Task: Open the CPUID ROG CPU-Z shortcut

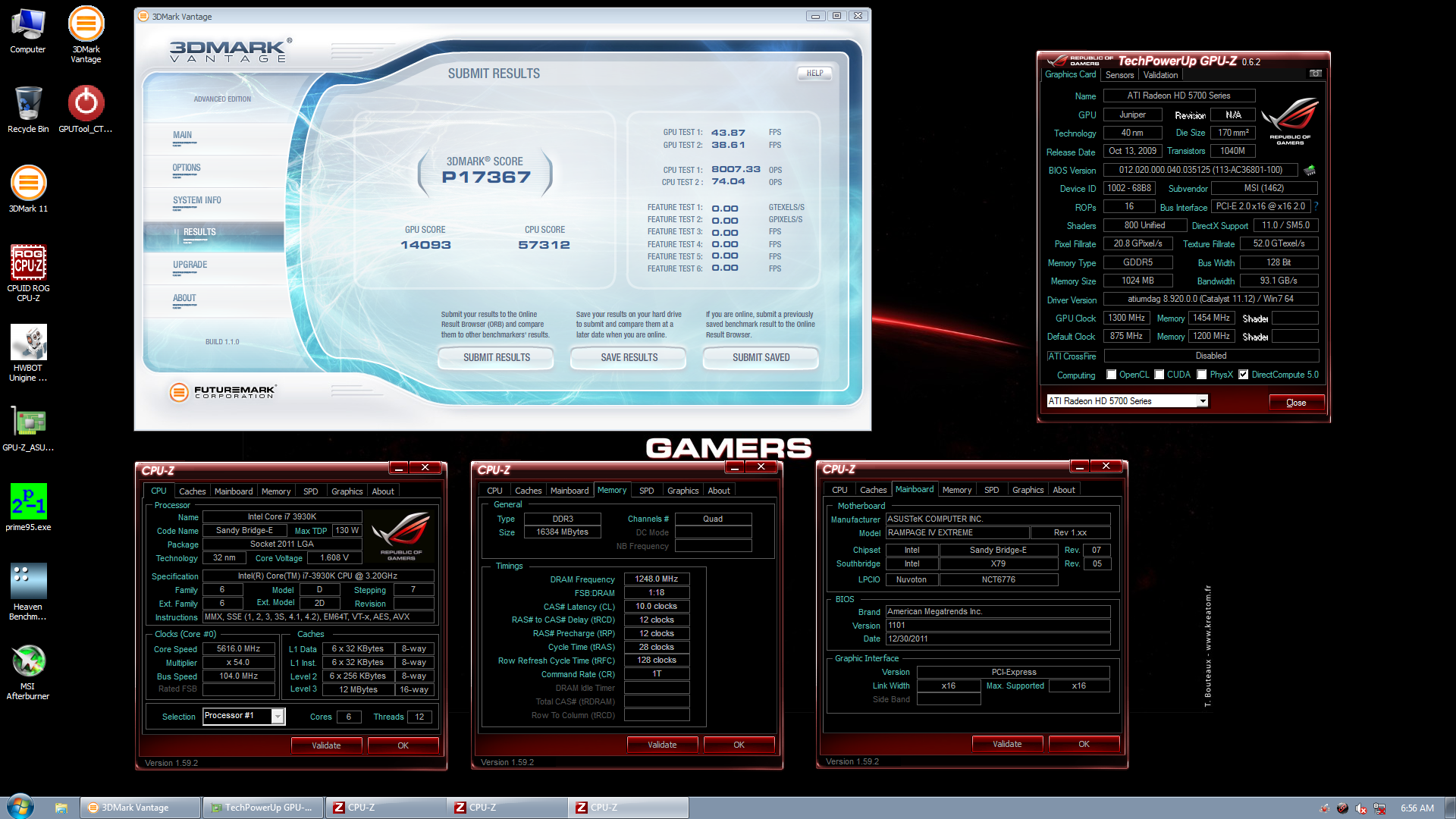Action: (x=28, y=273)
